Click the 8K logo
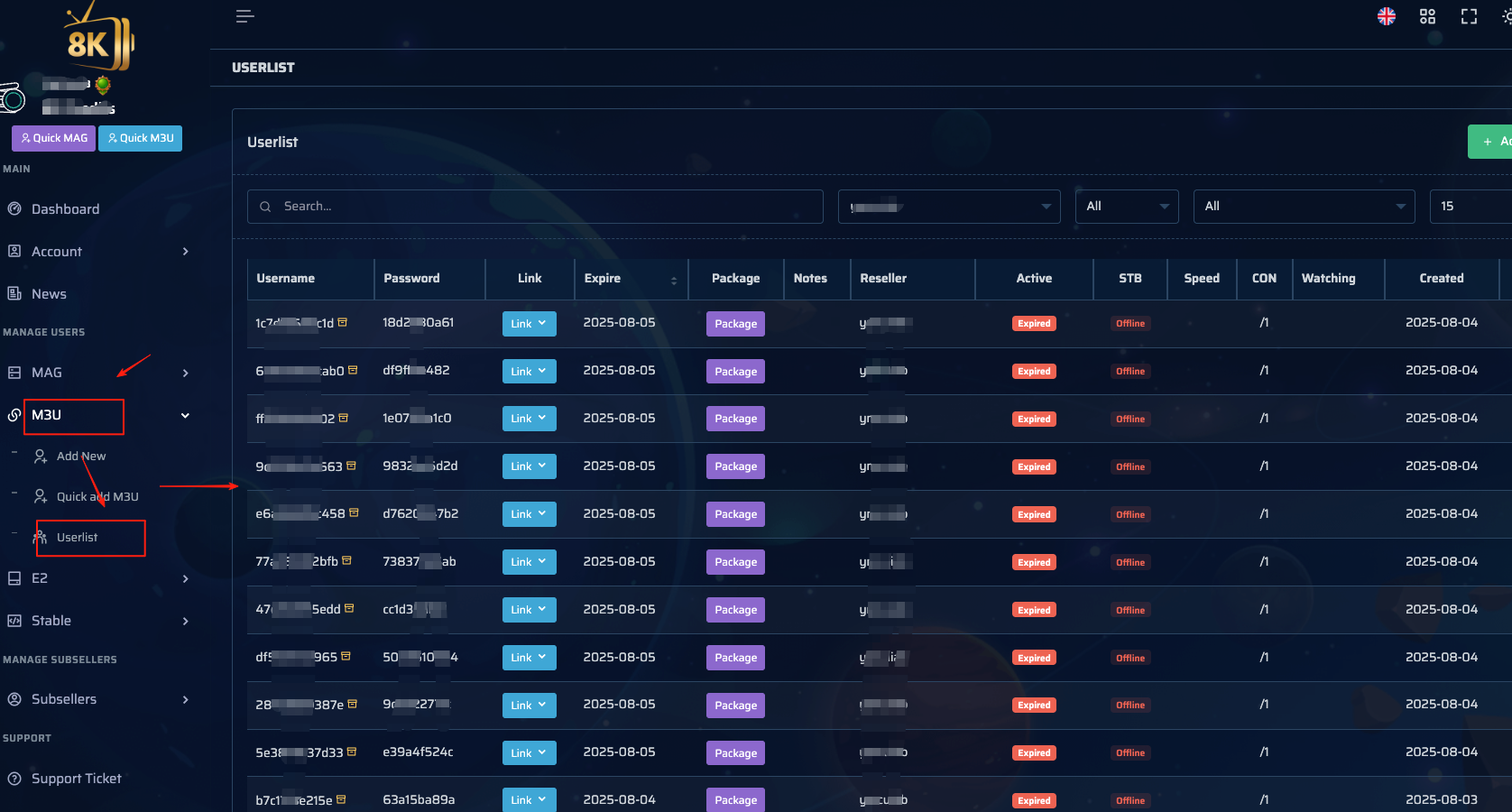 [x=98, y=38]
